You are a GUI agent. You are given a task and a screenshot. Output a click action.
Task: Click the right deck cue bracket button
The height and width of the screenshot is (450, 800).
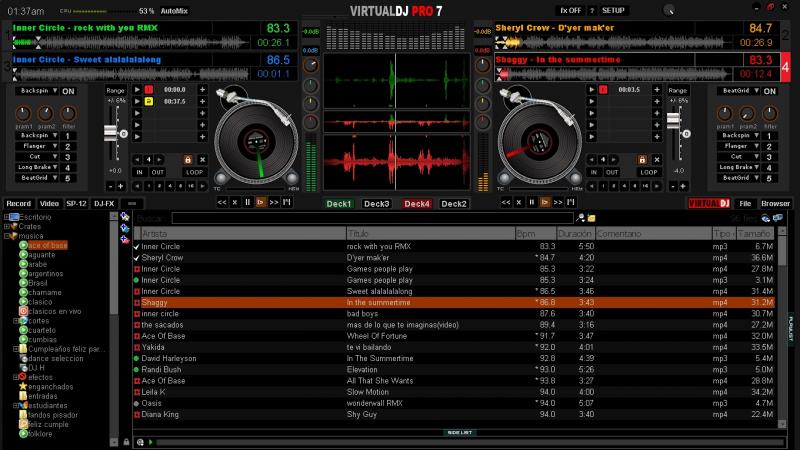click(571, 203)
